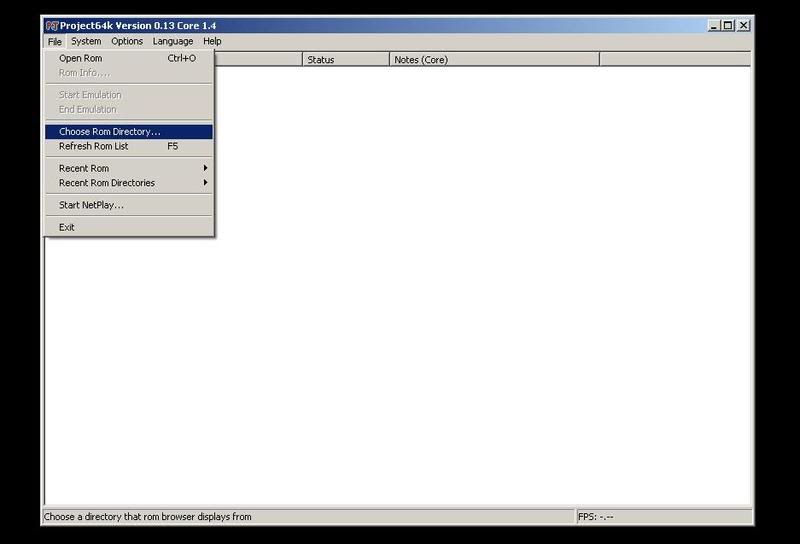Open the Options menu

(x=127, y=41)
